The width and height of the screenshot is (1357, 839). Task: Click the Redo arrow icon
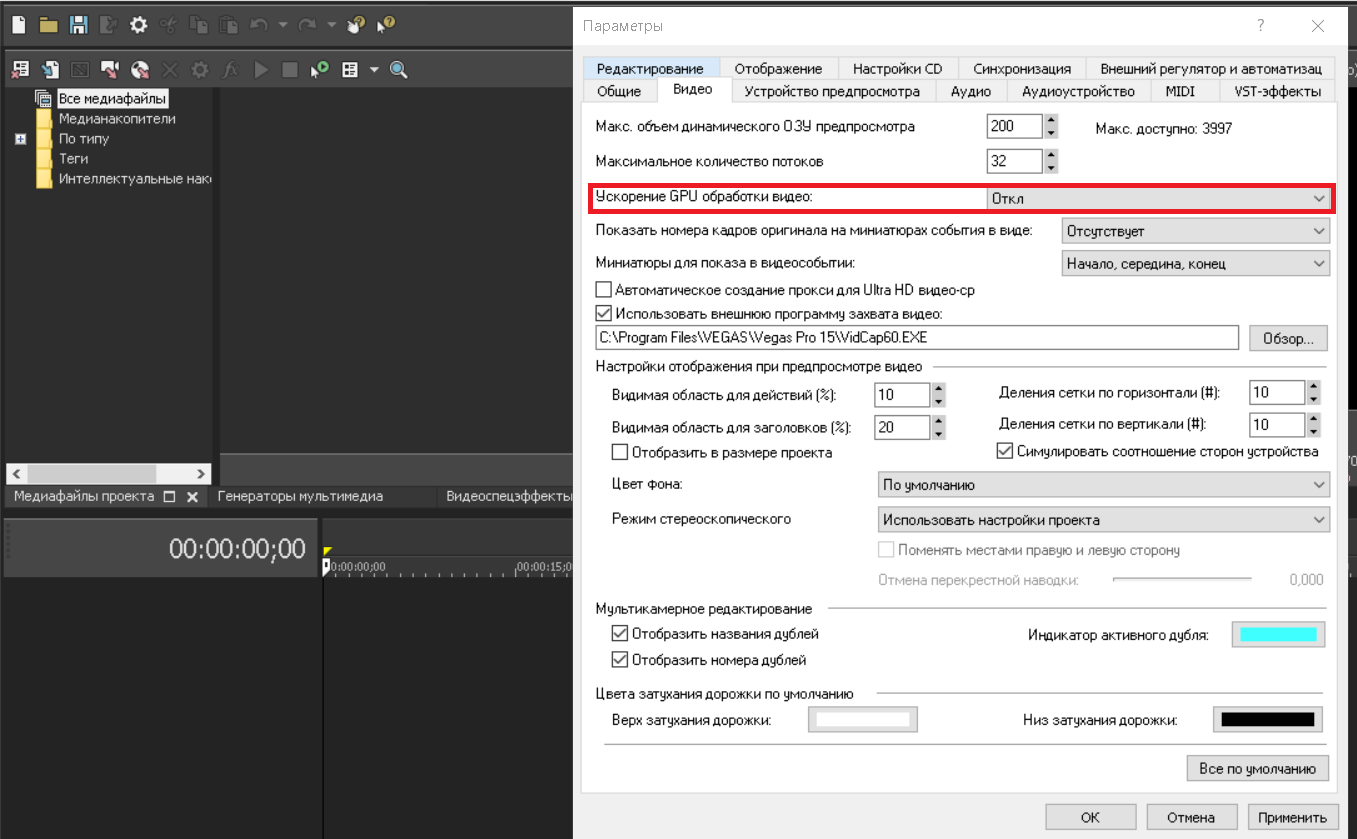pos(308,24)
